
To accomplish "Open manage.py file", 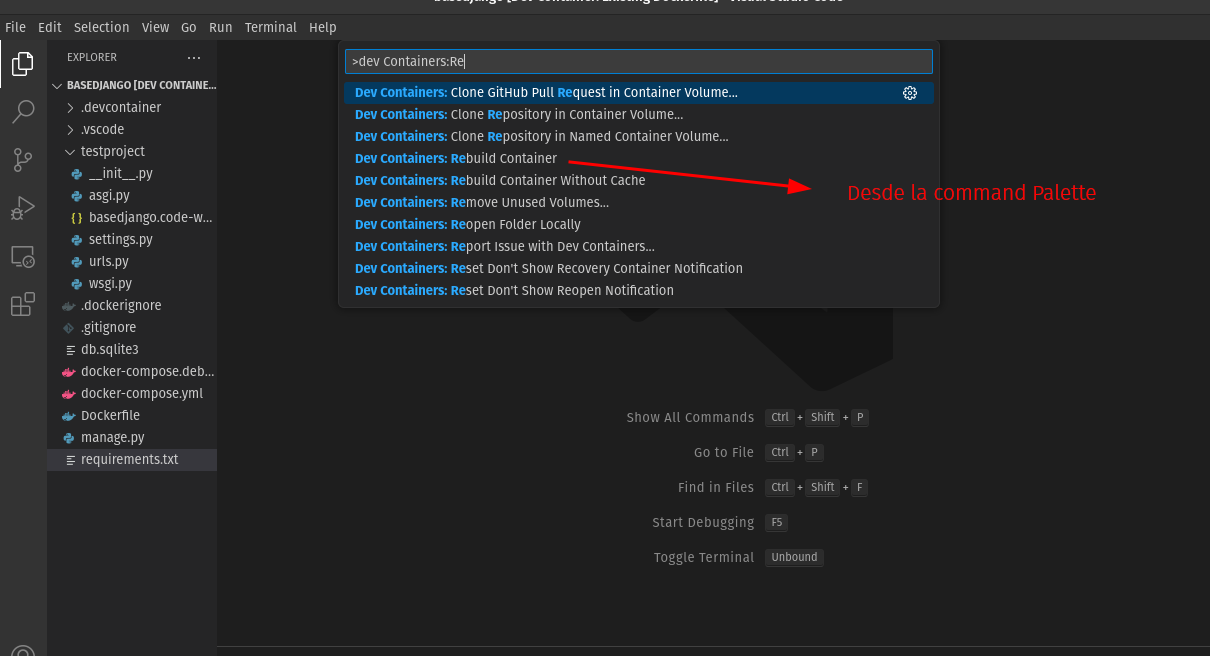I will tap(132, 437).
